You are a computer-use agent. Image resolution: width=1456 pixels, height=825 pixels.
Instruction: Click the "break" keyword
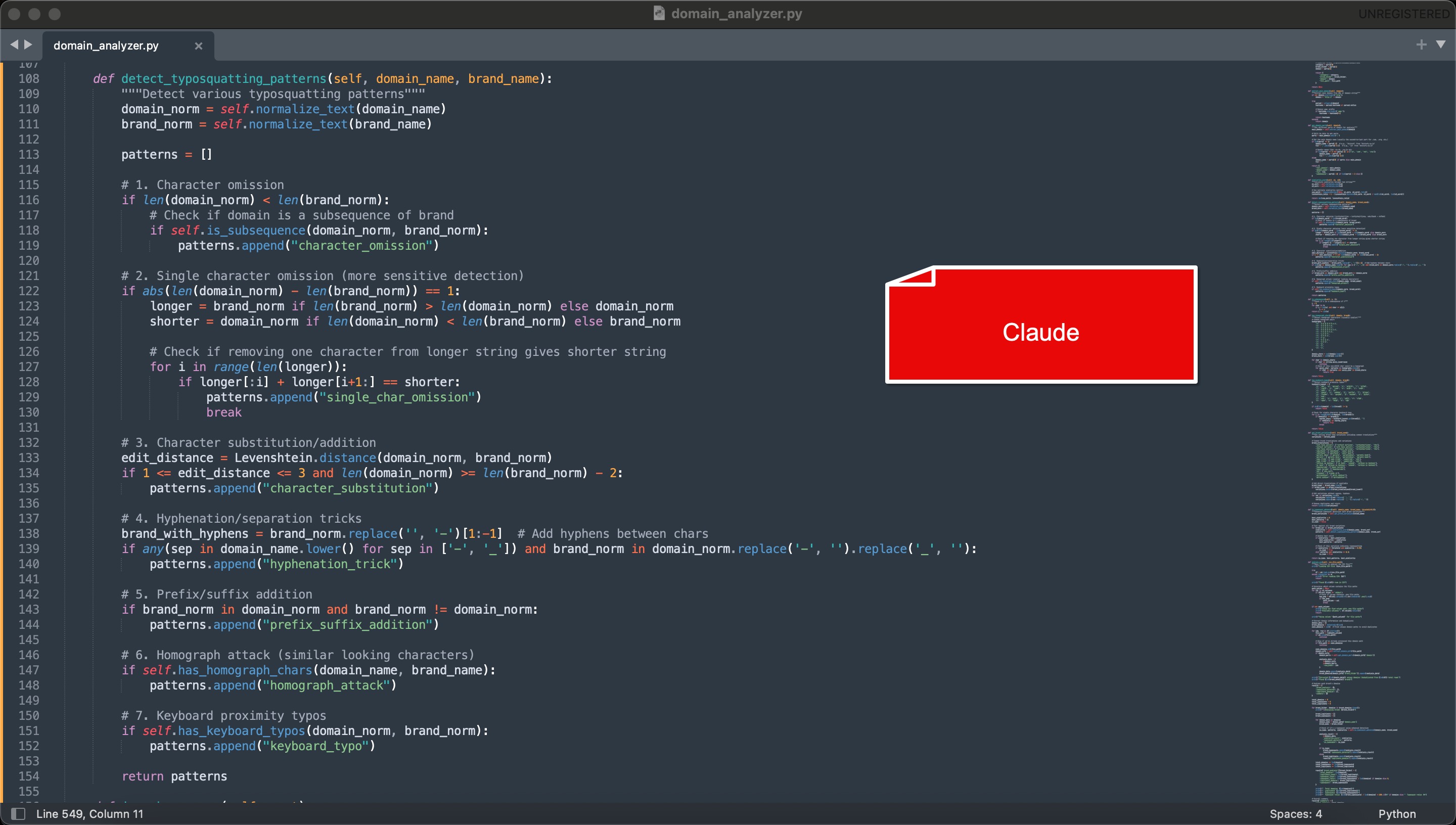(x=224, y=412)
